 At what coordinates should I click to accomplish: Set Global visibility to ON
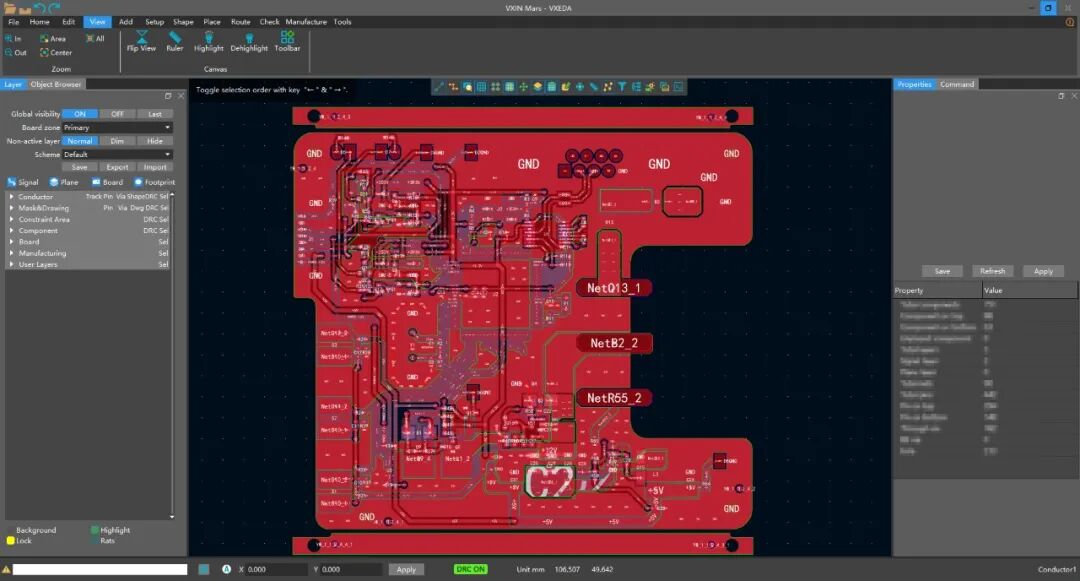[80, 114]
